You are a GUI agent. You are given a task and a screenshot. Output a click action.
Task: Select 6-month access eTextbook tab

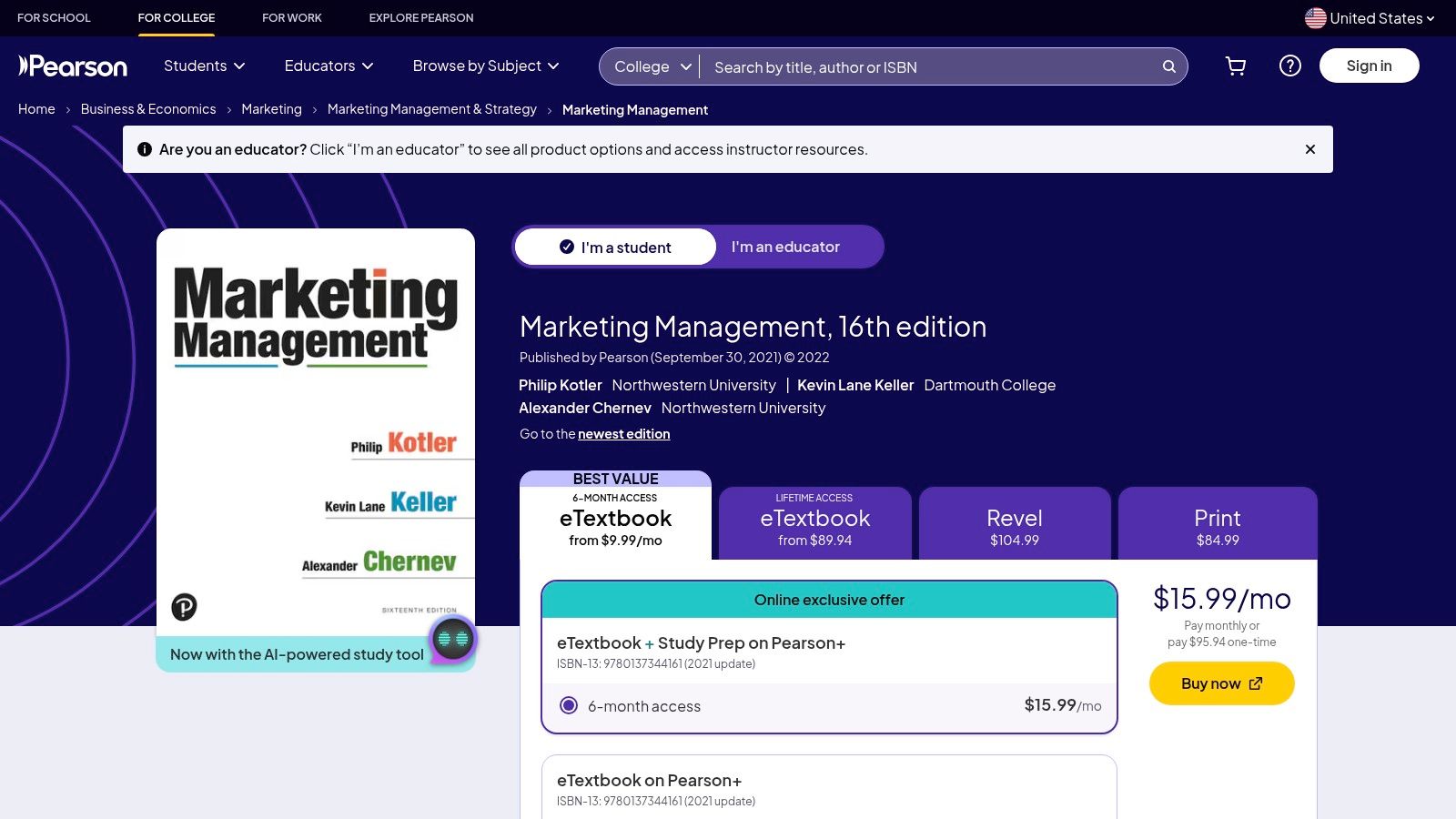[x=615, y=515]
